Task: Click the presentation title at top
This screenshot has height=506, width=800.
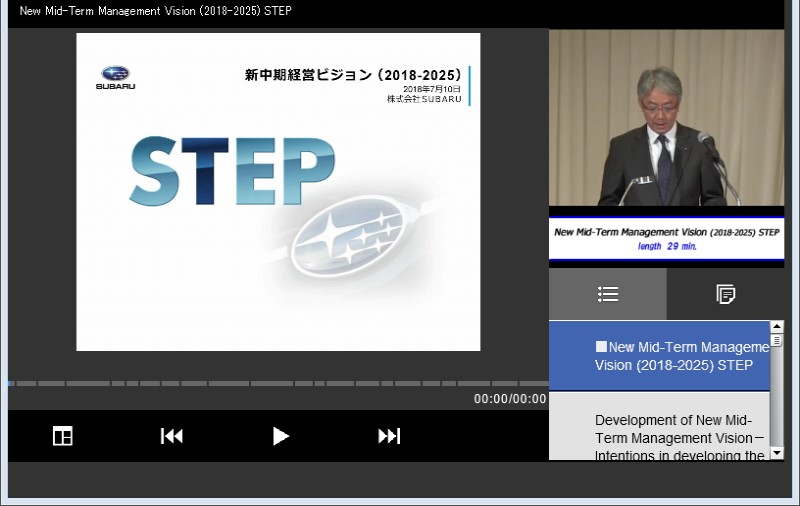Action: (156, 11)
